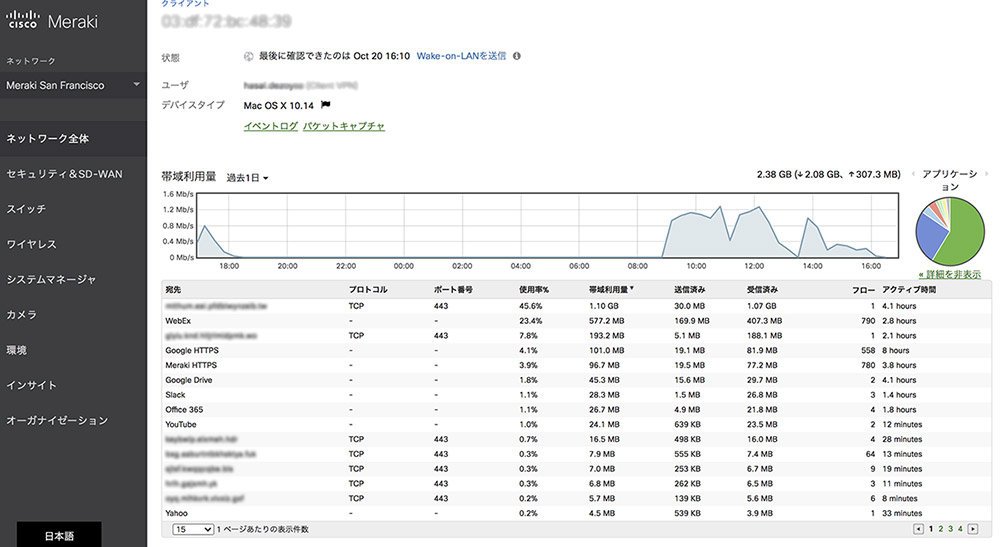Send Wake-on-LAN to the client

pos(461,56)
